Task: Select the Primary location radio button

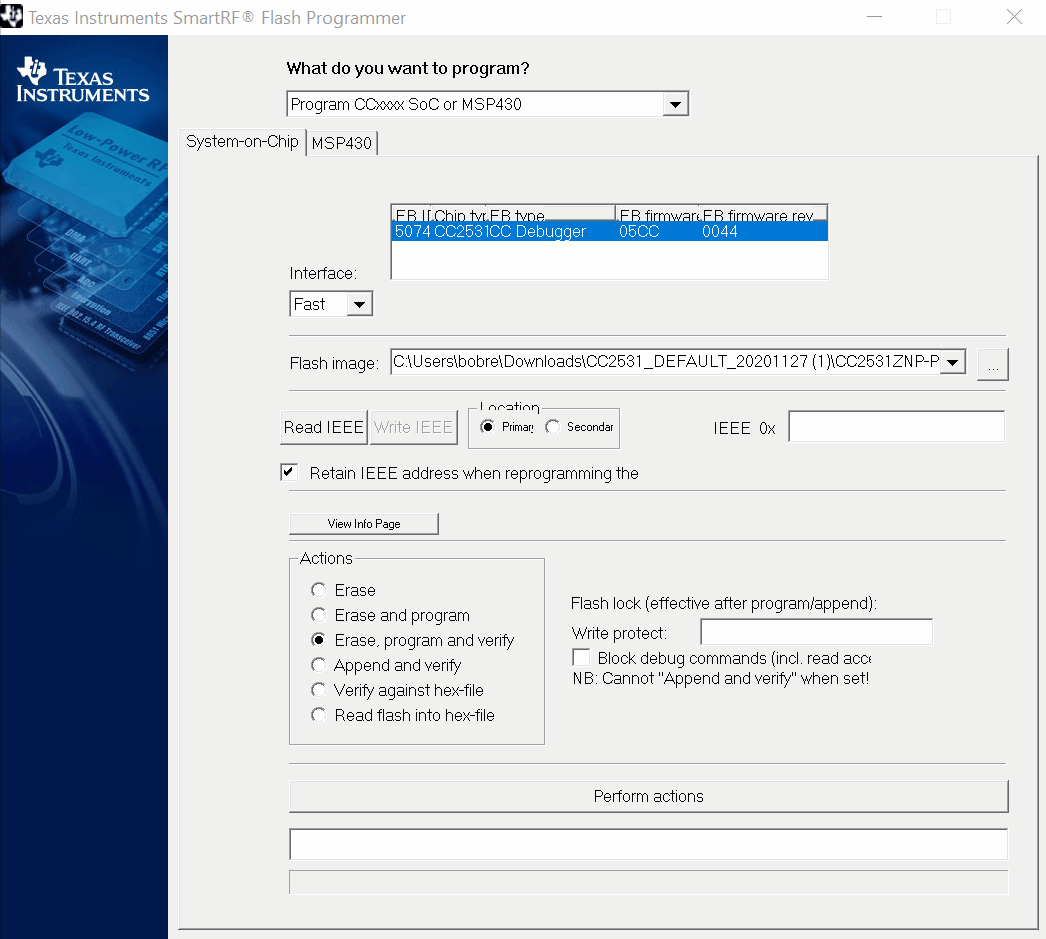Action: 487,427
